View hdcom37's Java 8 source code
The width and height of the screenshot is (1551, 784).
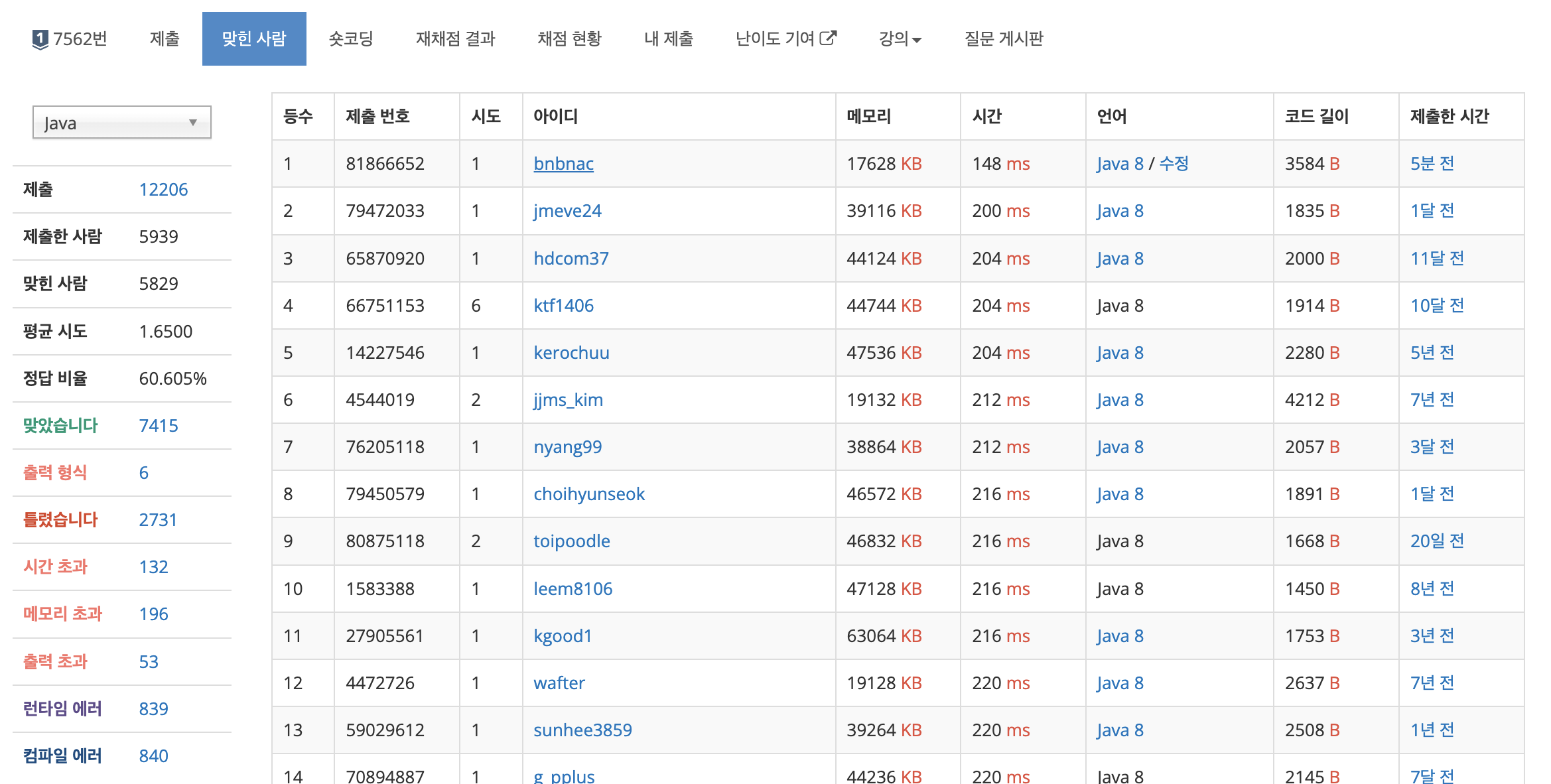(1120, 259)
